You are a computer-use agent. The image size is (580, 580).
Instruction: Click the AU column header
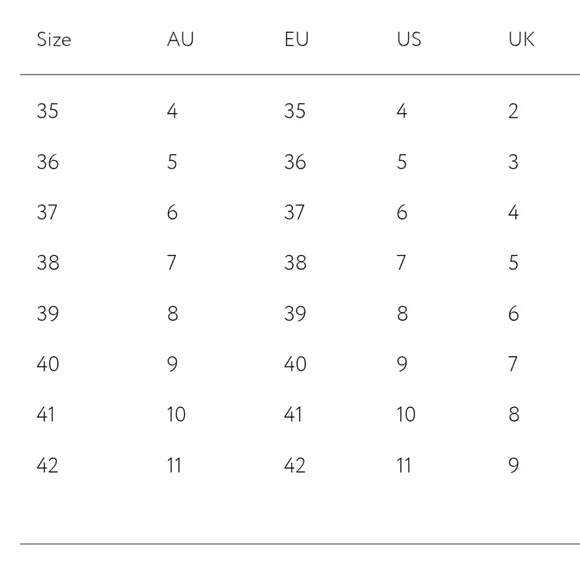tap(180, 39)
